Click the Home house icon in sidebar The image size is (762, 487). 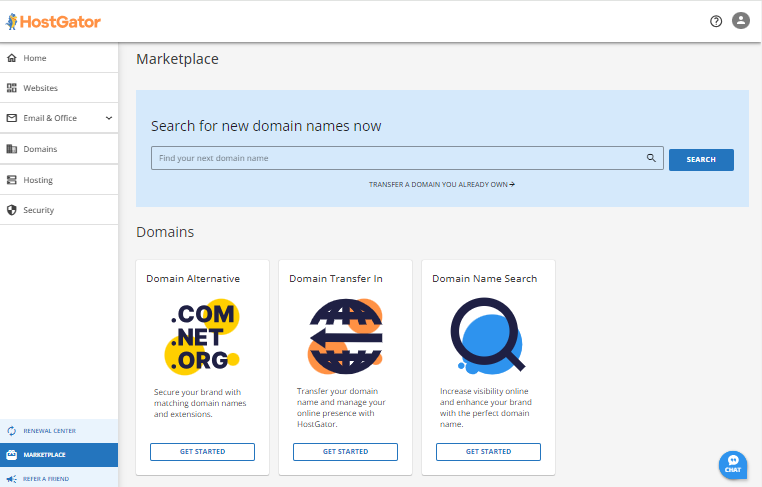click(x=12, y=58)
